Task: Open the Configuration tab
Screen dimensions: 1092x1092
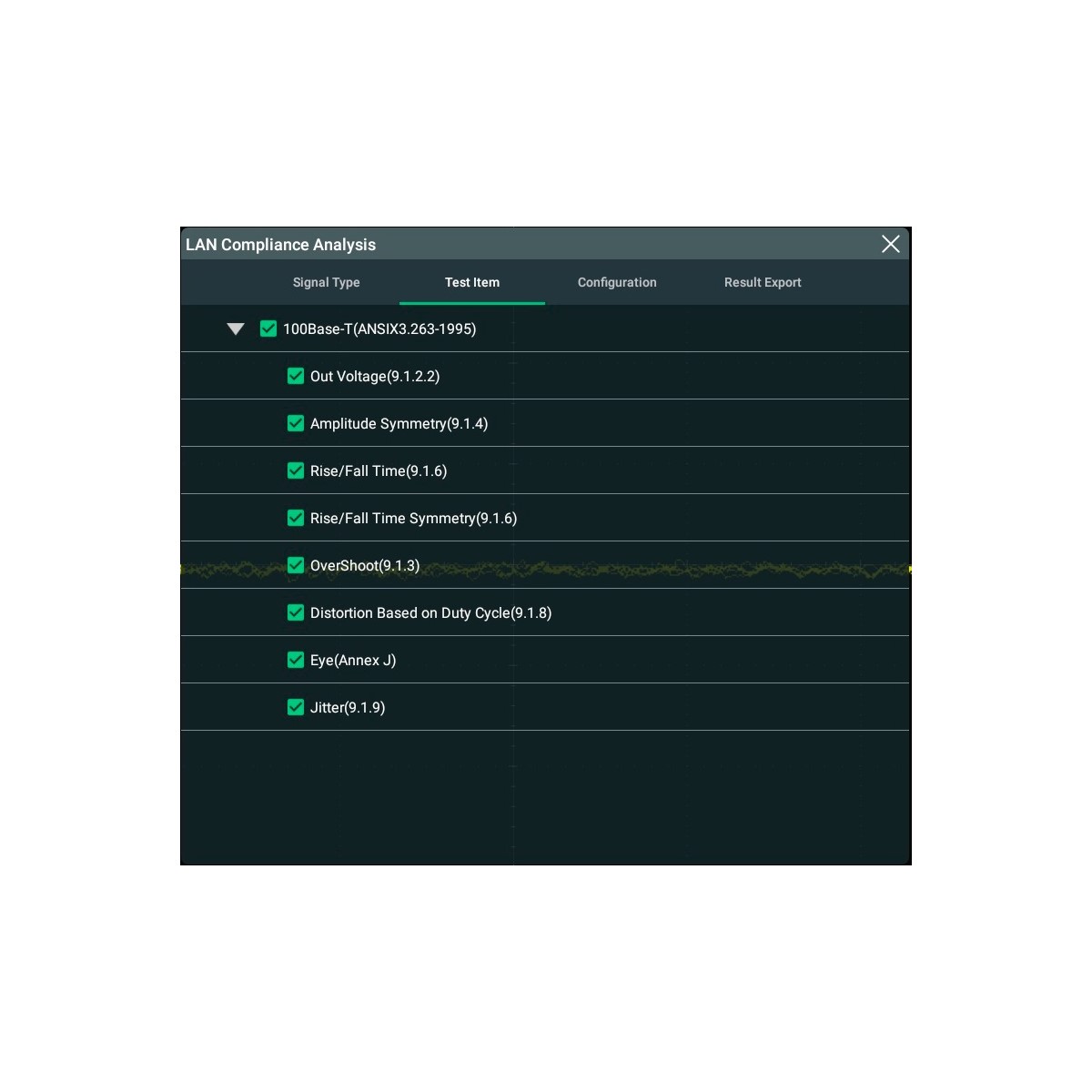Action: pyautogui.click(x=617, y=283)
